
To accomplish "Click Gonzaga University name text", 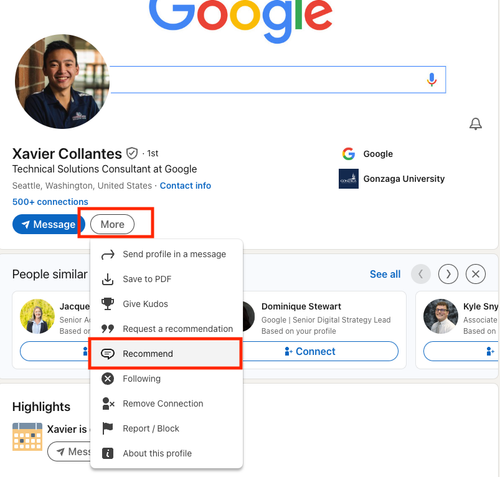I will [x=404, y=179].
